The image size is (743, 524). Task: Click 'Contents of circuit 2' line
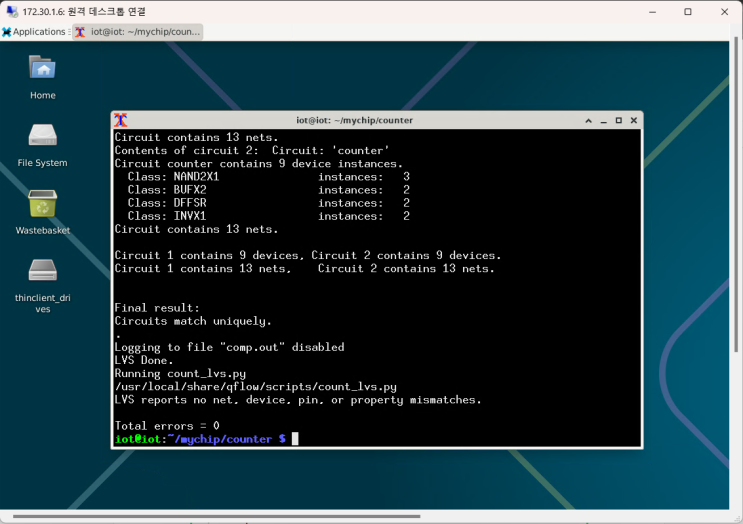click(252, 151)
